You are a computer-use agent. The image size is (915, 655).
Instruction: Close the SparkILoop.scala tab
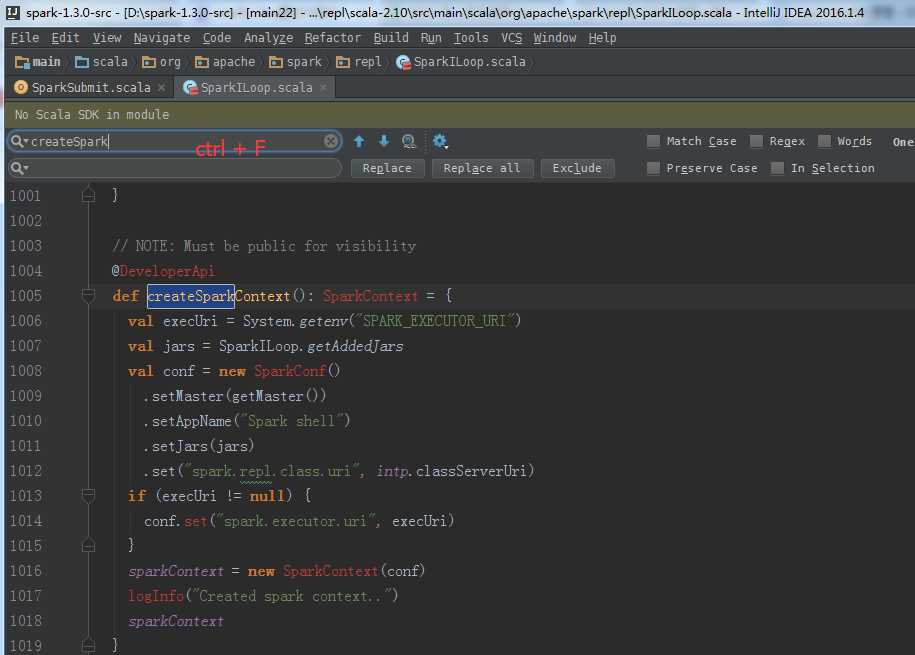click(x=323, y=88)
